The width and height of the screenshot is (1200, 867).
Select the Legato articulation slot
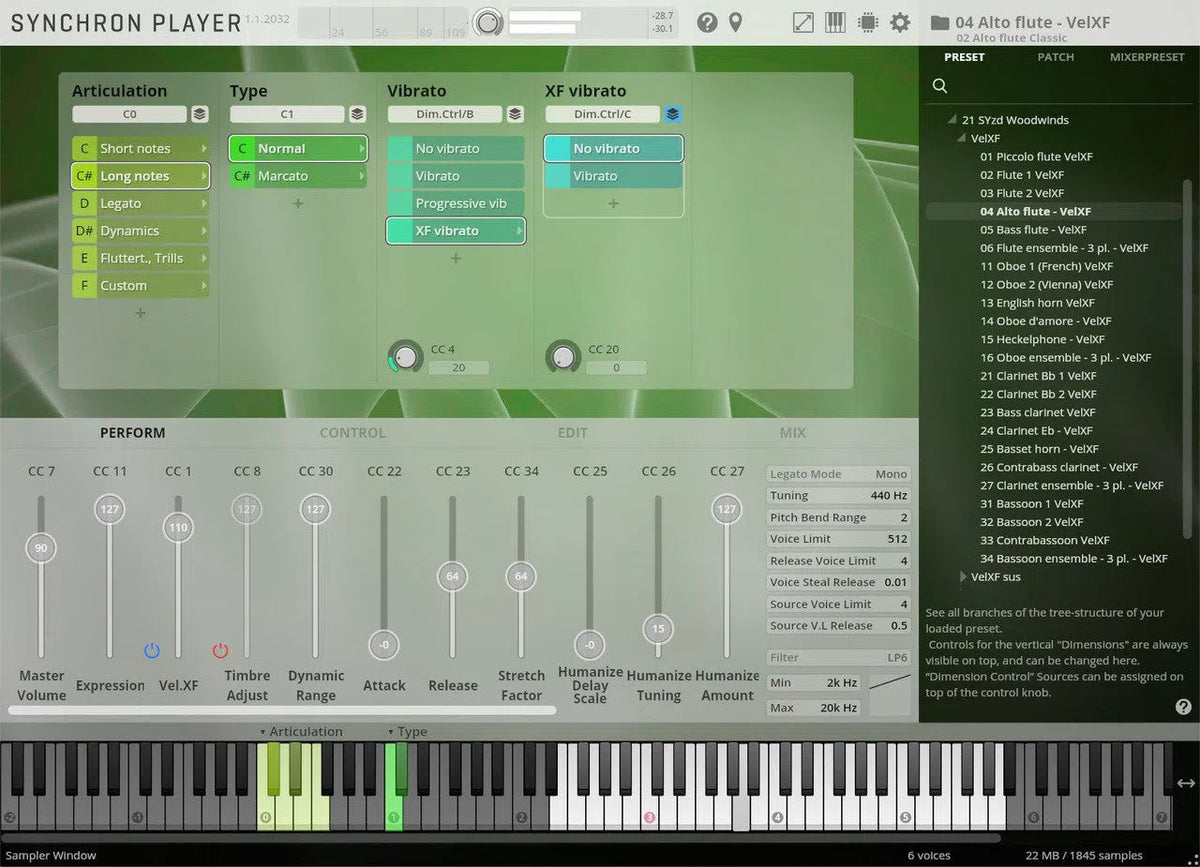[140, 203]
